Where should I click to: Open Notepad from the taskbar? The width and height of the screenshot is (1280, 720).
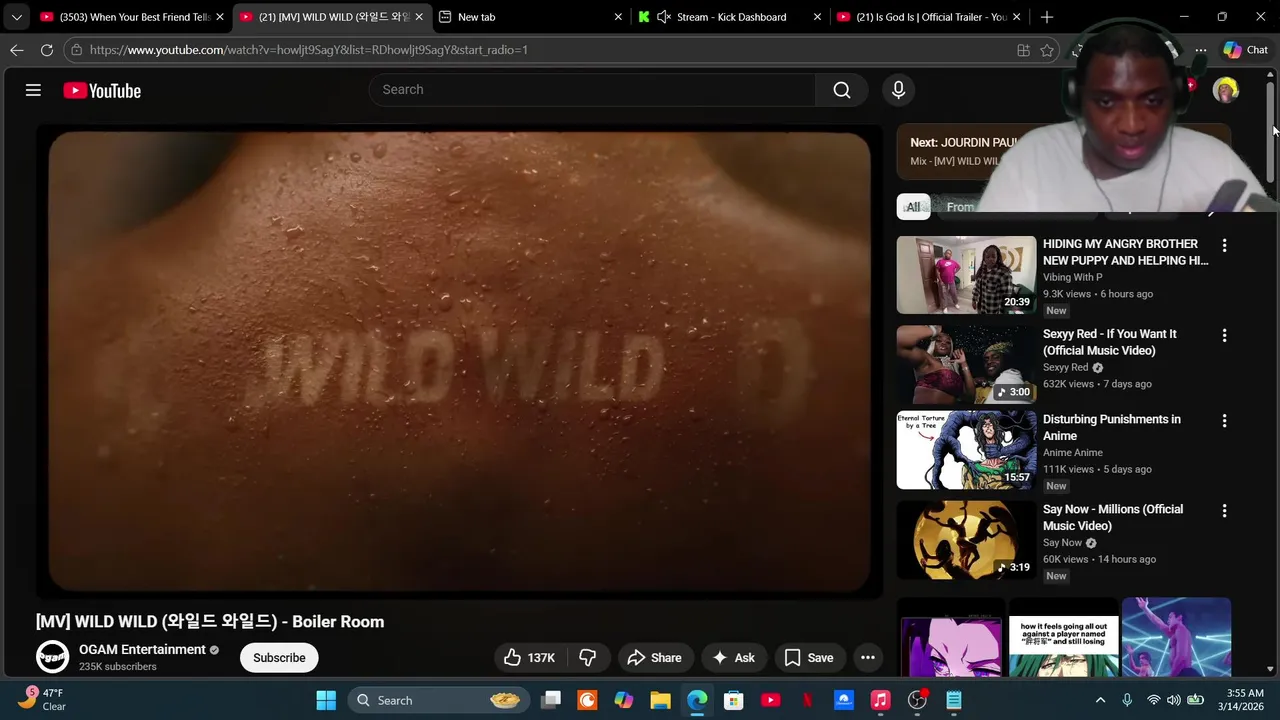click(x=954, y=700)
